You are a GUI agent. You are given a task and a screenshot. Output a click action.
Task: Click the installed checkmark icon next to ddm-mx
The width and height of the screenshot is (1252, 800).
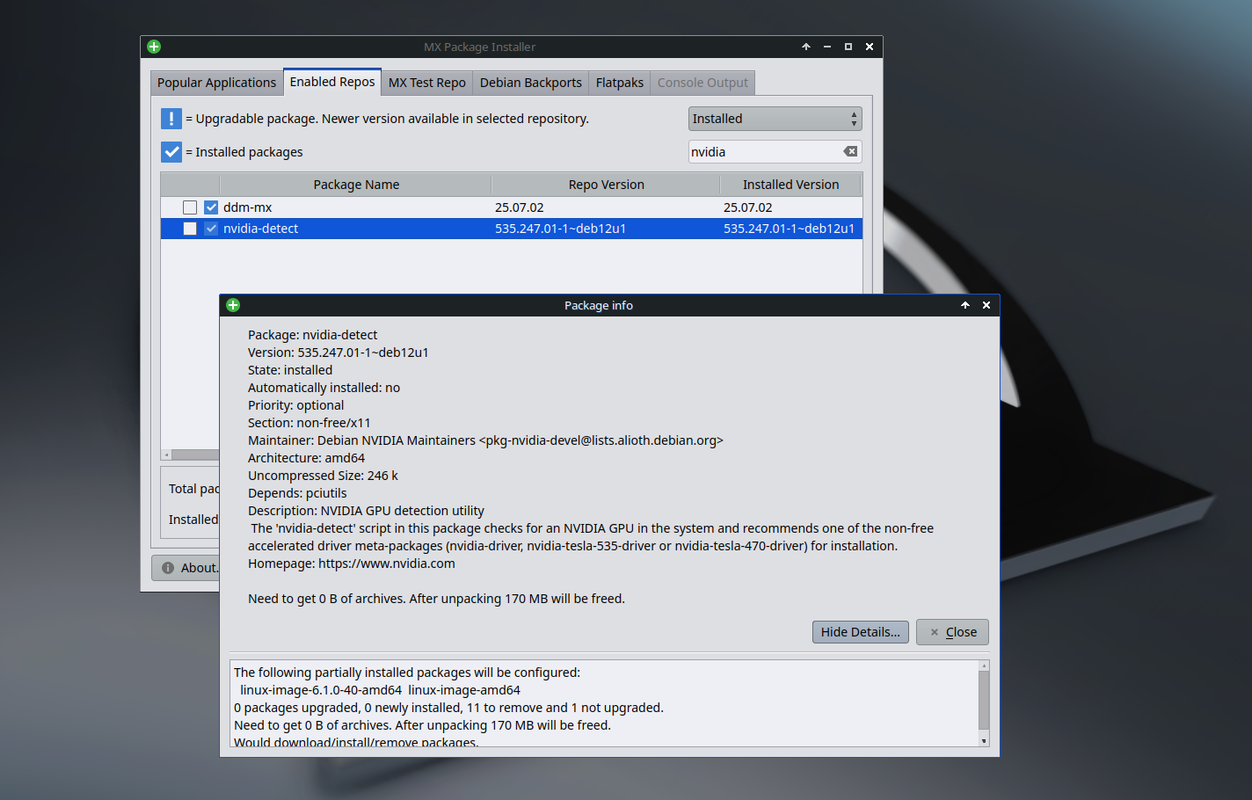click(211, 207)
